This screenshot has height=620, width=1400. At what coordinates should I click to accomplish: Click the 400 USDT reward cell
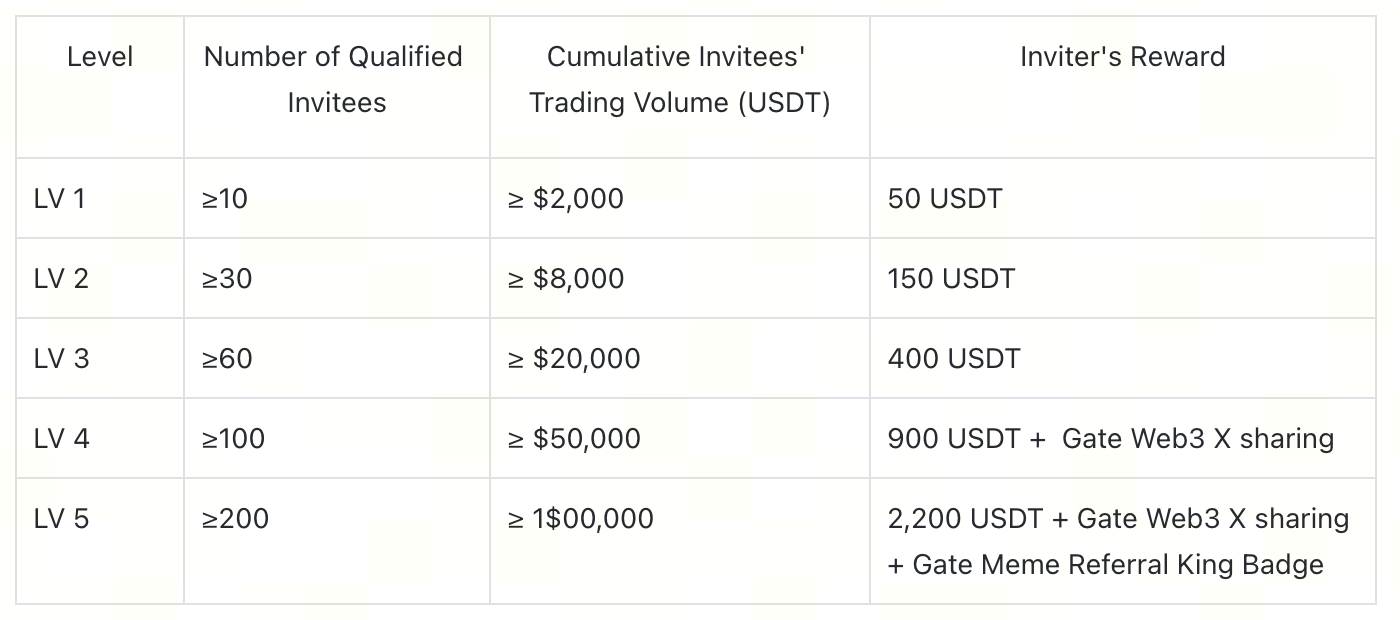click(x=953, y=359)
